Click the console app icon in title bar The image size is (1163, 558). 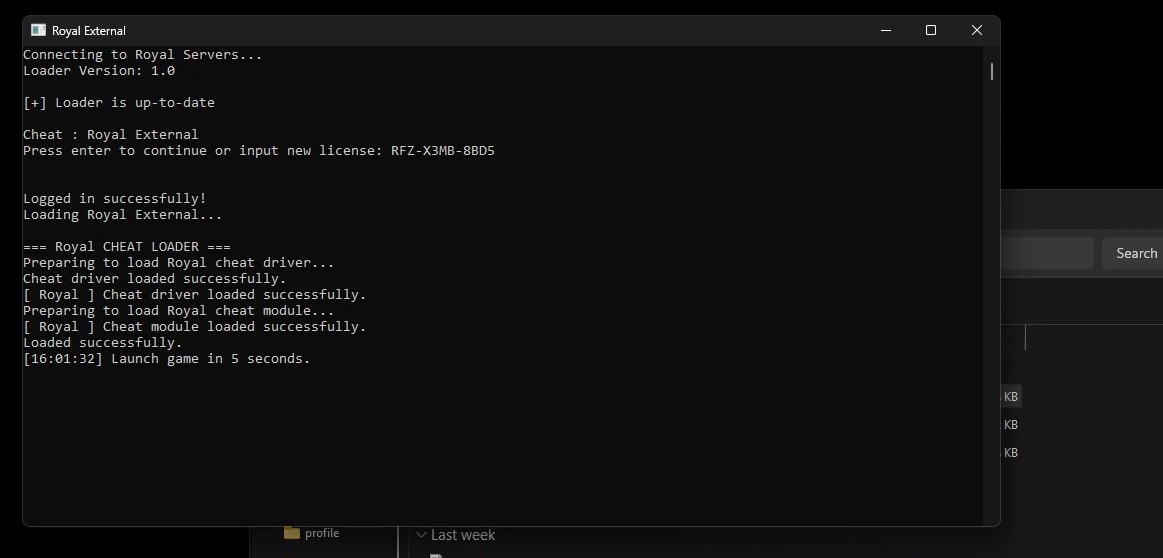[38, 30]
